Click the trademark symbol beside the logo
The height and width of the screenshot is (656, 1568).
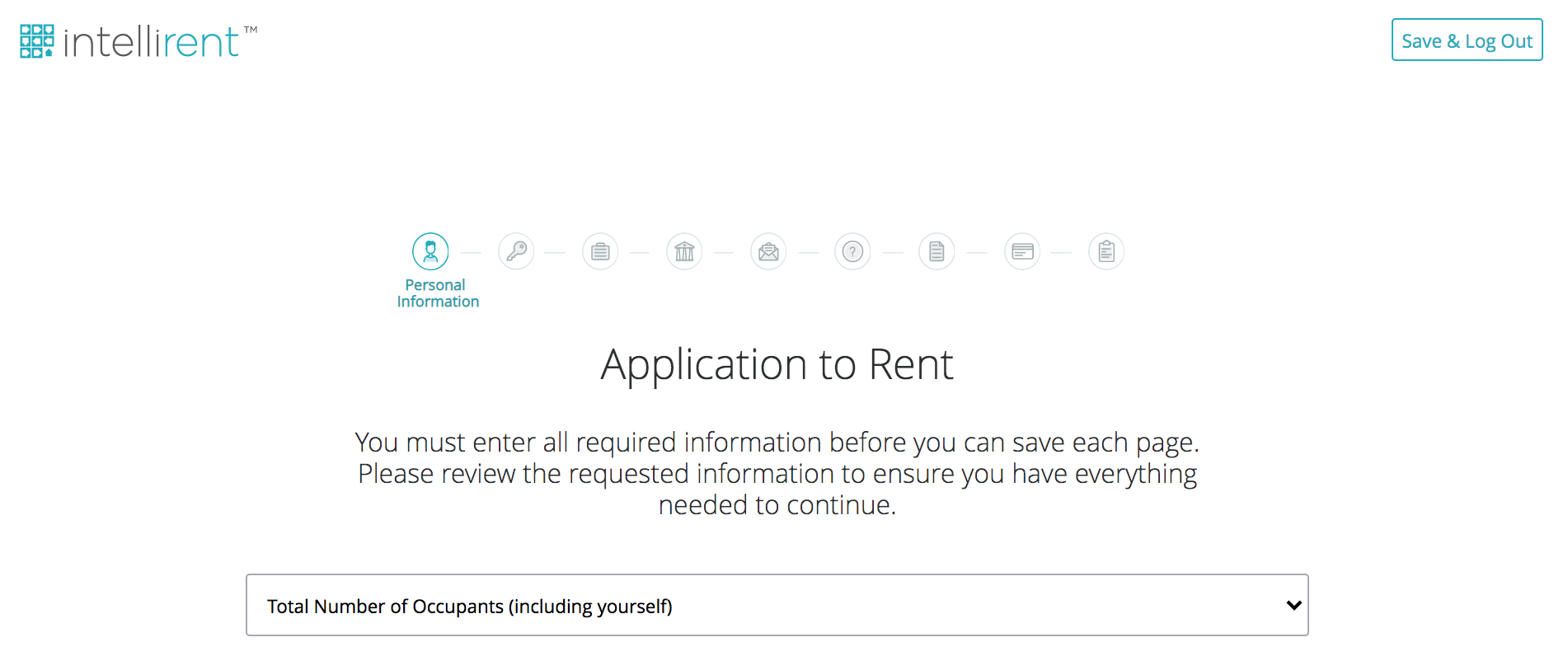coord(251,30)
